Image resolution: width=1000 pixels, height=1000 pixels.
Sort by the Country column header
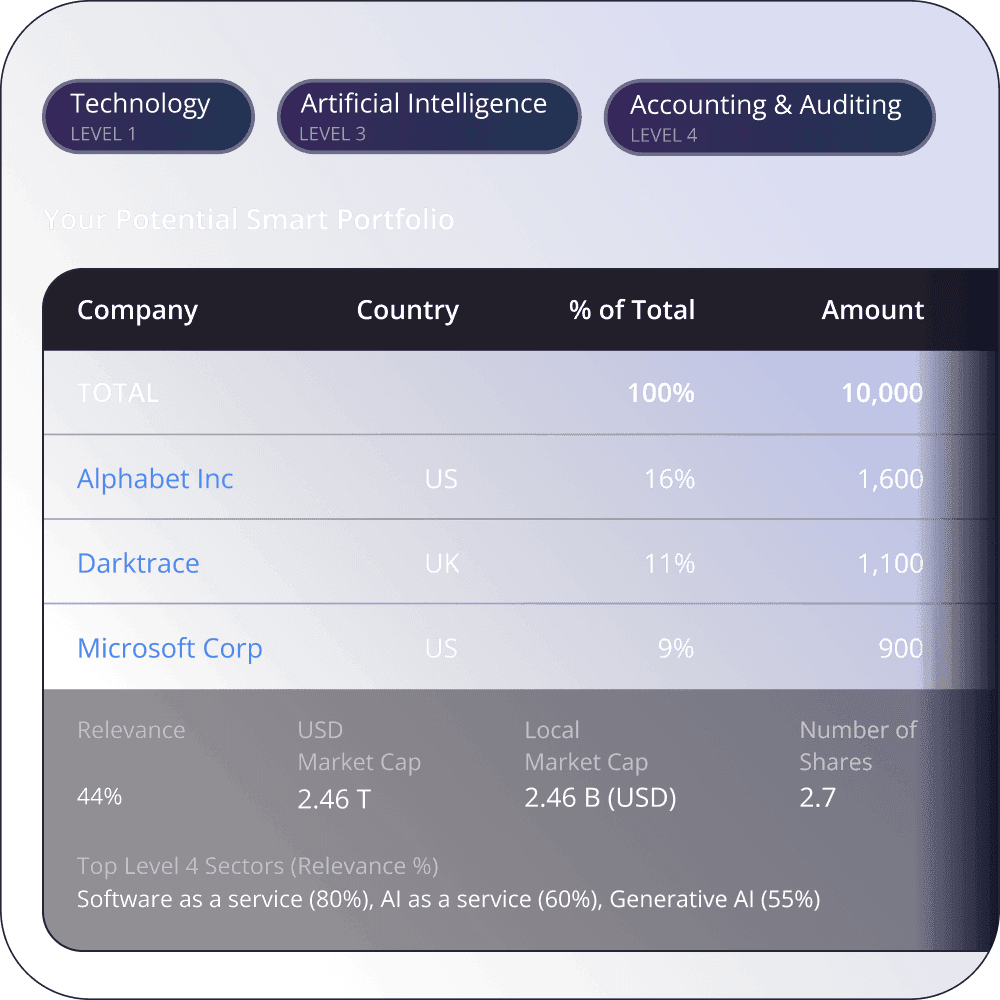point(407,310)
